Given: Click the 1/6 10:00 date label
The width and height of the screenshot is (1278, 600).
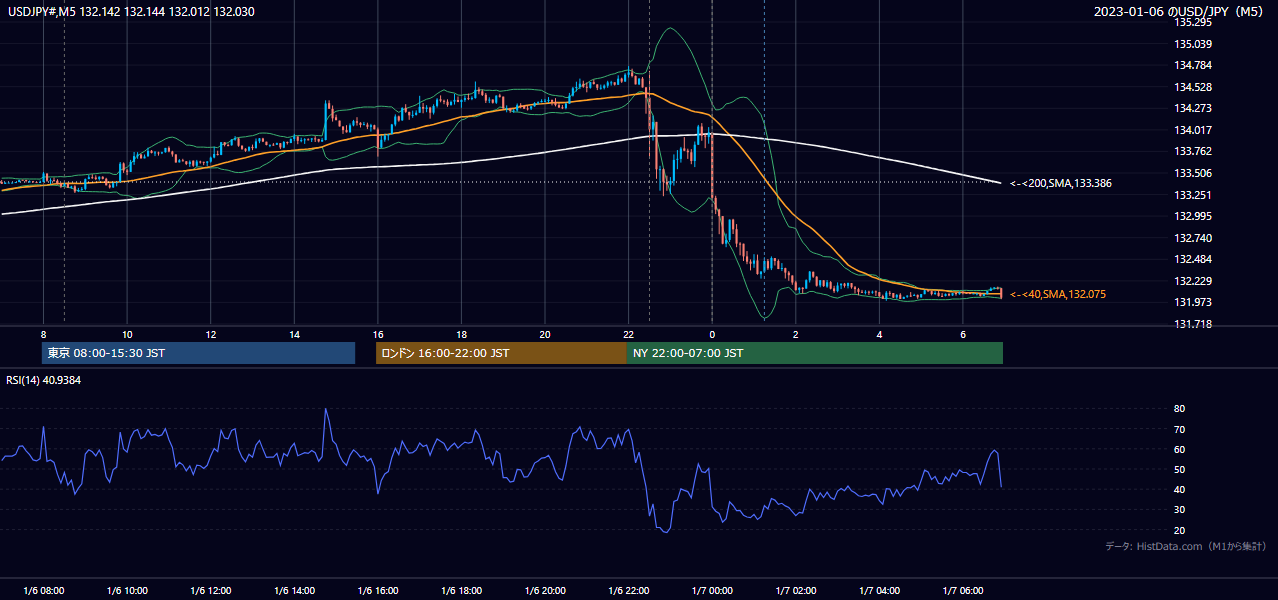Looking at the screenshot, I should [x=127, y=591].
